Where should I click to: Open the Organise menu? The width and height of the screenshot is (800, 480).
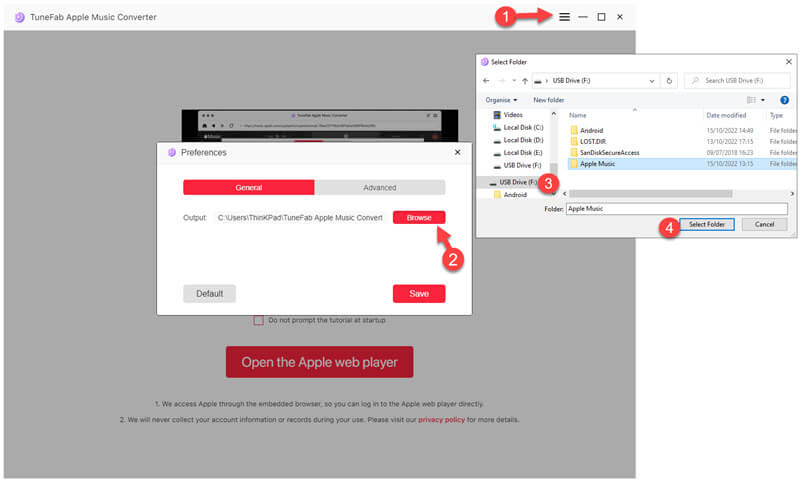pos(501,100)
